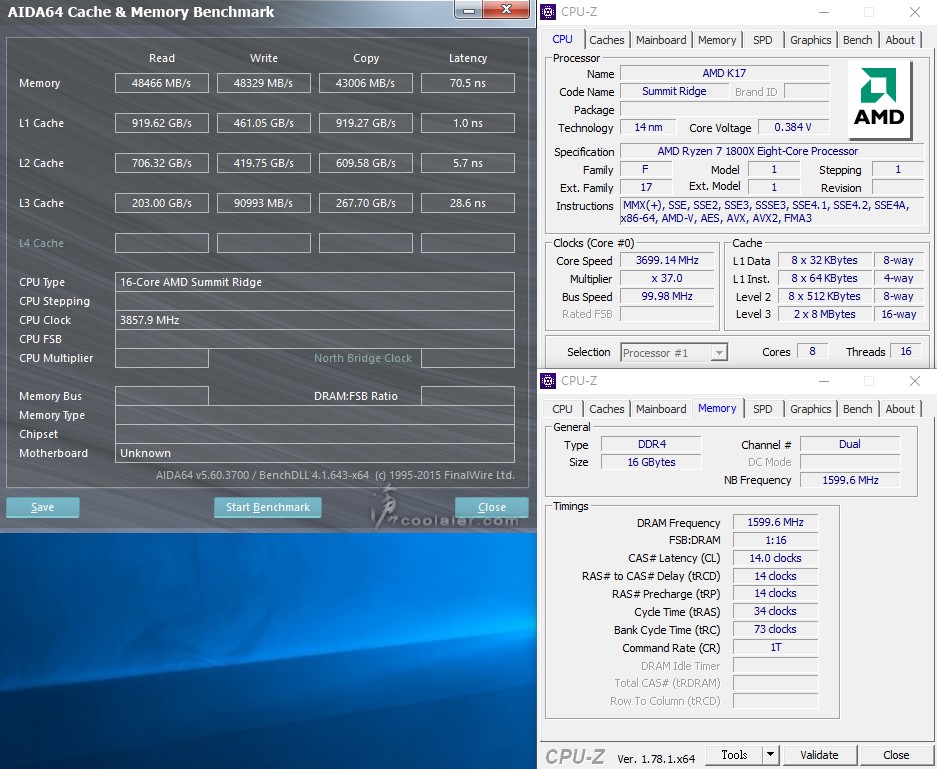Click the Motherboard field showing Unknown
Image resolution: width=937 pixels, height=769 pixels.
pos(315,453)
